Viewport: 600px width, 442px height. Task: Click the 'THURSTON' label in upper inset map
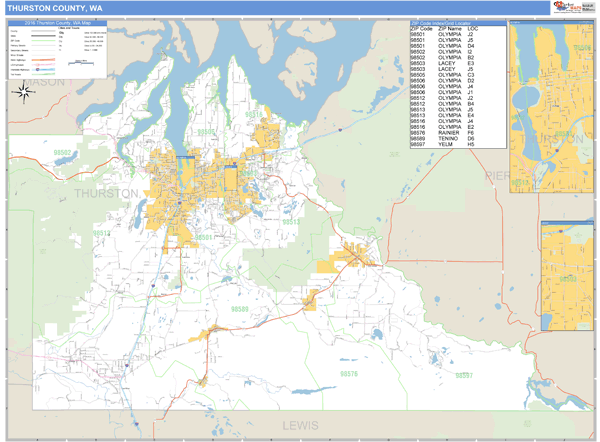[x=551, y=139]
